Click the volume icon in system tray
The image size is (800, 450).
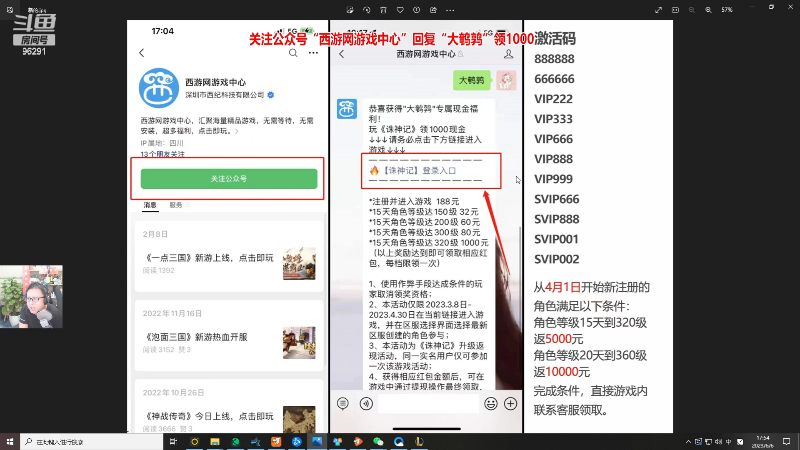tap(718, 441)
